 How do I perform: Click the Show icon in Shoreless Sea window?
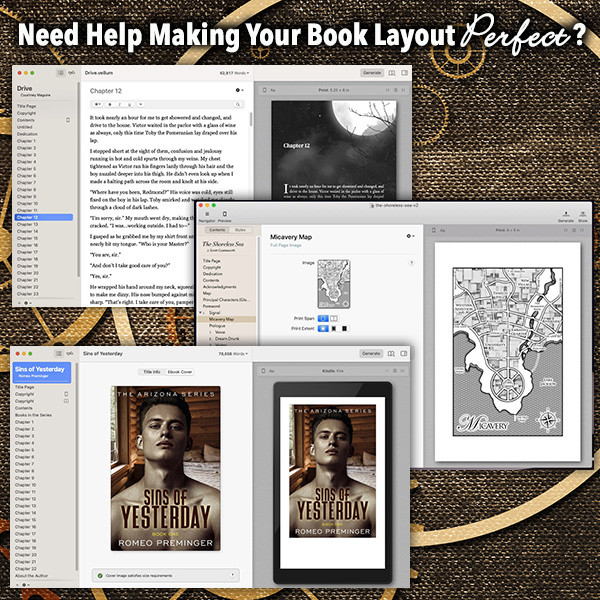[x=583, y=212]
